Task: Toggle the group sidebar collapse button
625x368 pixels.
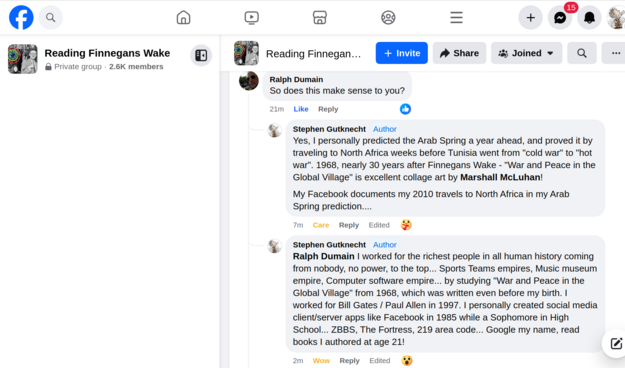Action: [201, 55]
